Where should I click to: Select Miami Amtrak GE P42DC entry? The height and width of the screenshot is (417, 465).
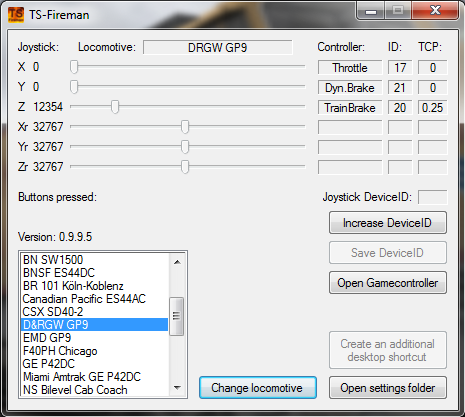point(95,377)
